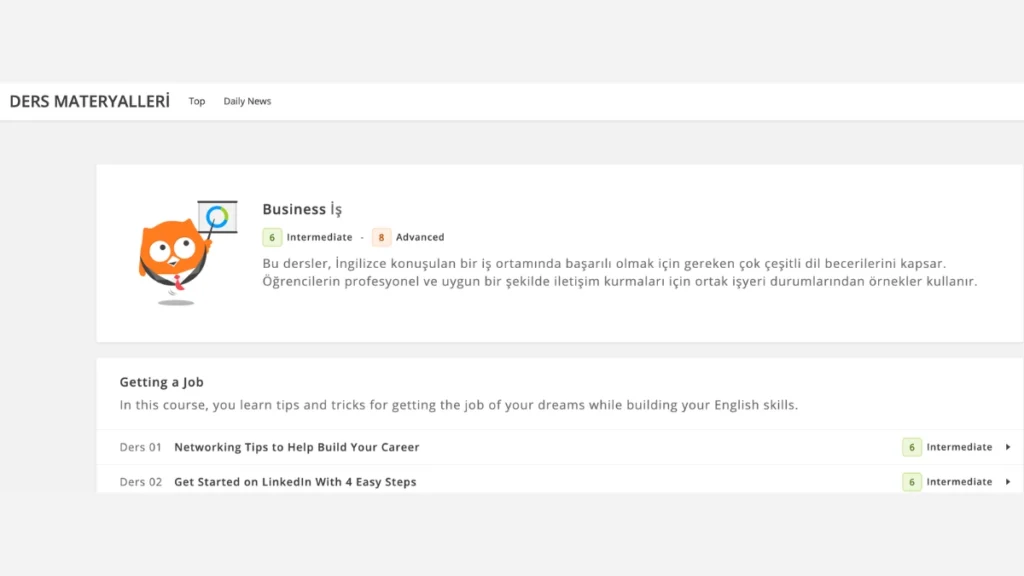Select Business İş course title
This screenshot has height=576, width=1024.
(x=302, y=209)
